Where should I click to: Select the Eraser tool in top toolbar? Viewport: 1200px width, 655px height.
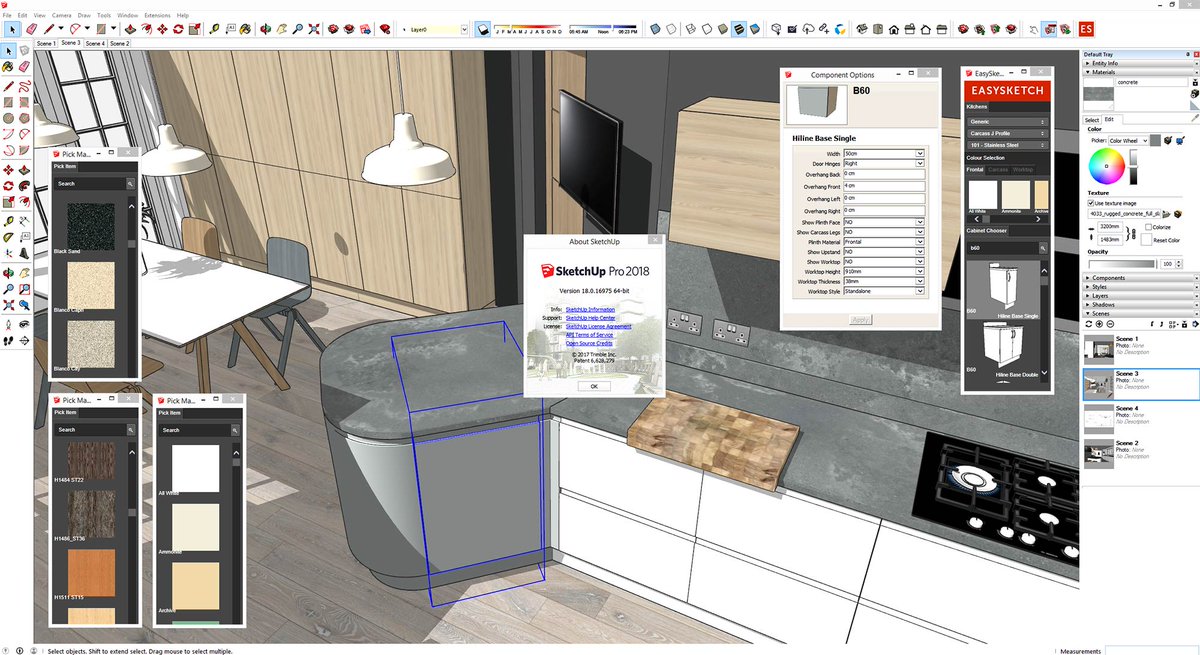(x=31, y=29)
